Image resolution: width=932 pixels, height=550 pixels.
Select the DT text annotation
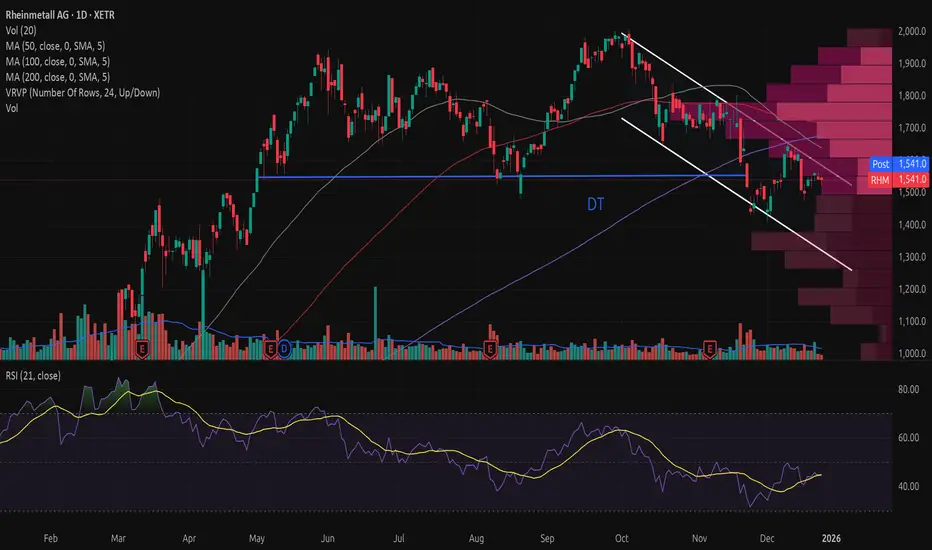596,205
